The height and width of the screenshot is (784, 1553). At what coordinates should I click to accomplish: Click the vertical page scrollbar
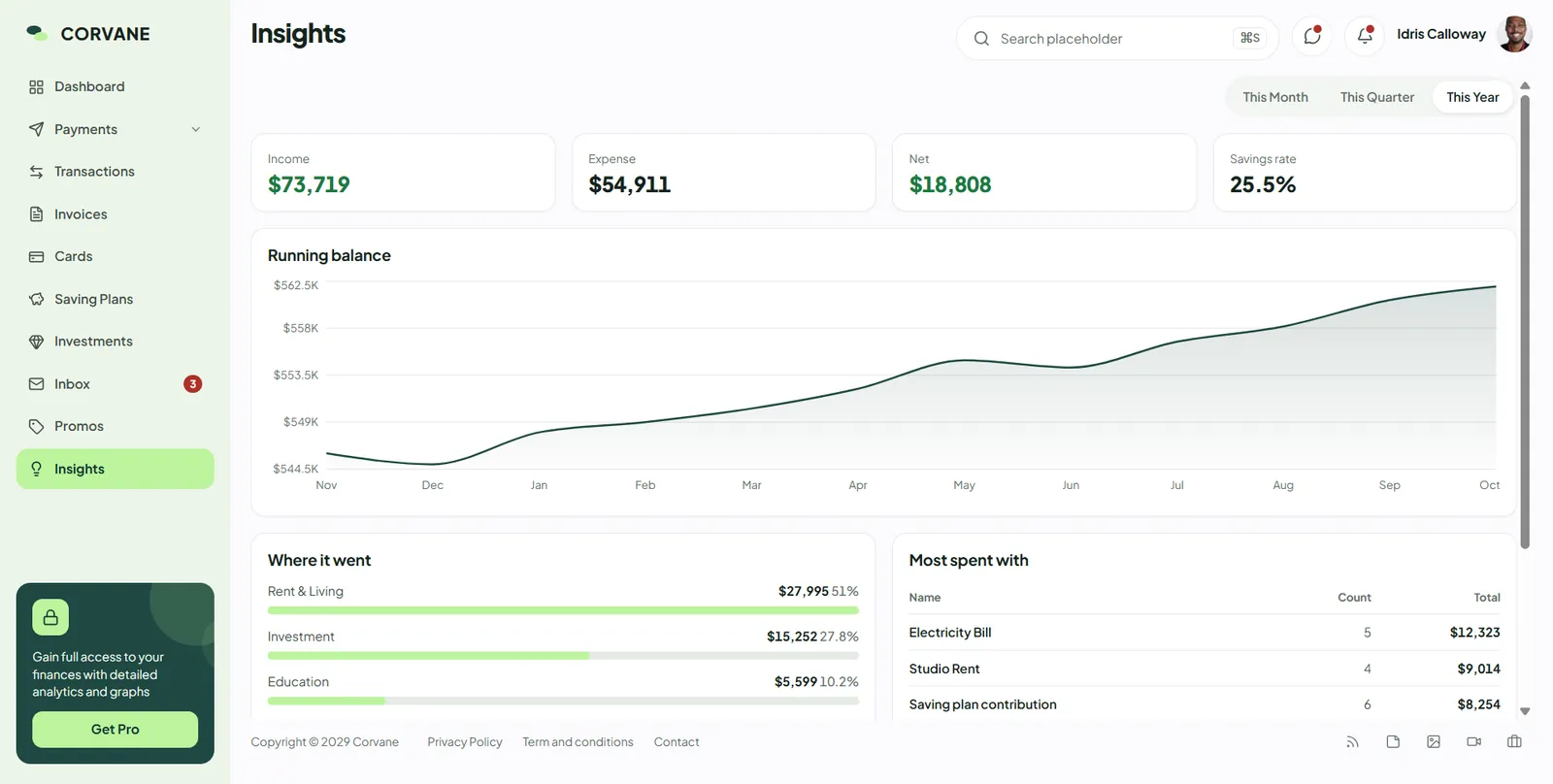[x=1525, y=320]
